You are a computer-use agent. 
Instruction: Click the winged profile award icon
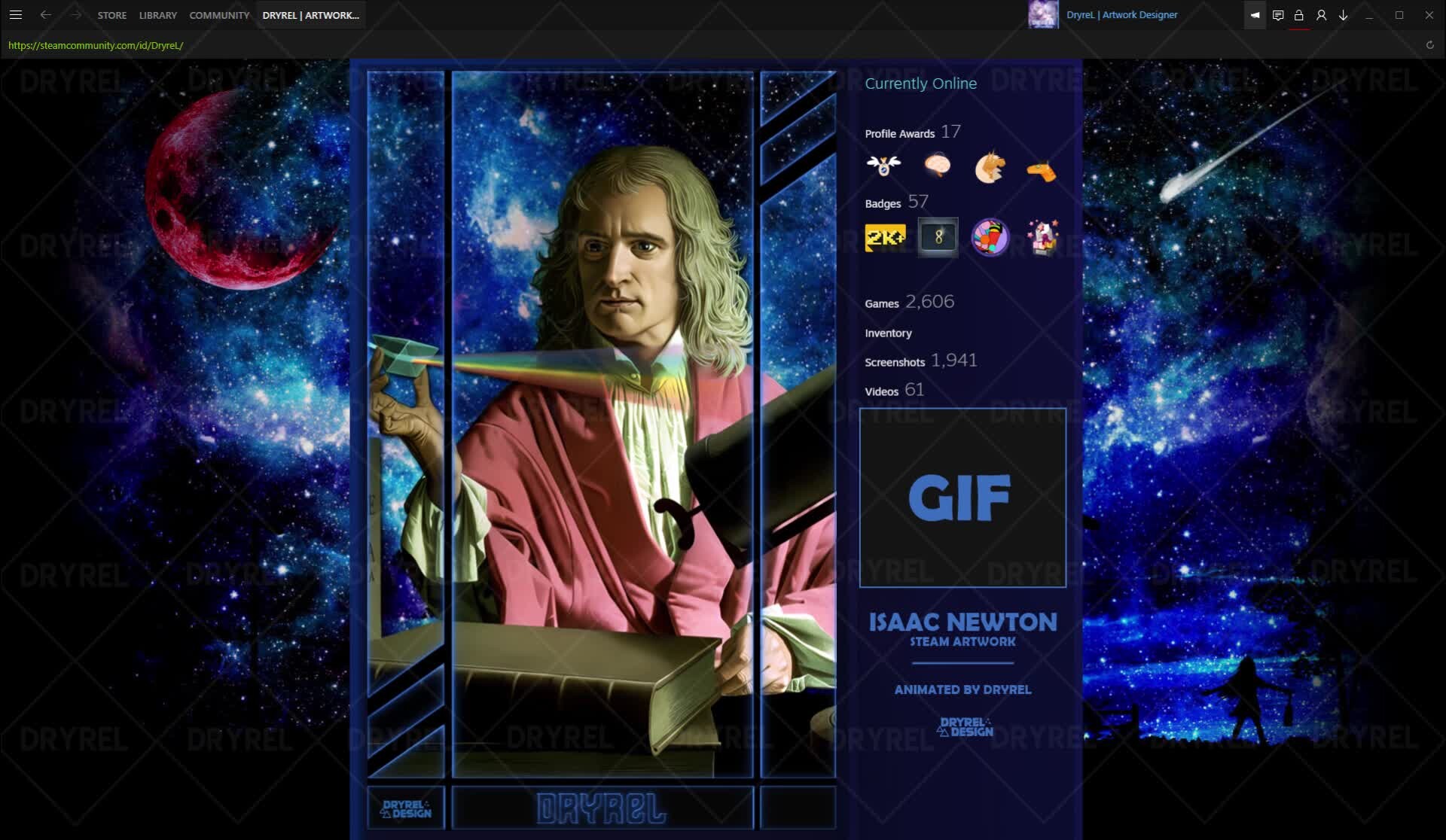click(883, 166)
